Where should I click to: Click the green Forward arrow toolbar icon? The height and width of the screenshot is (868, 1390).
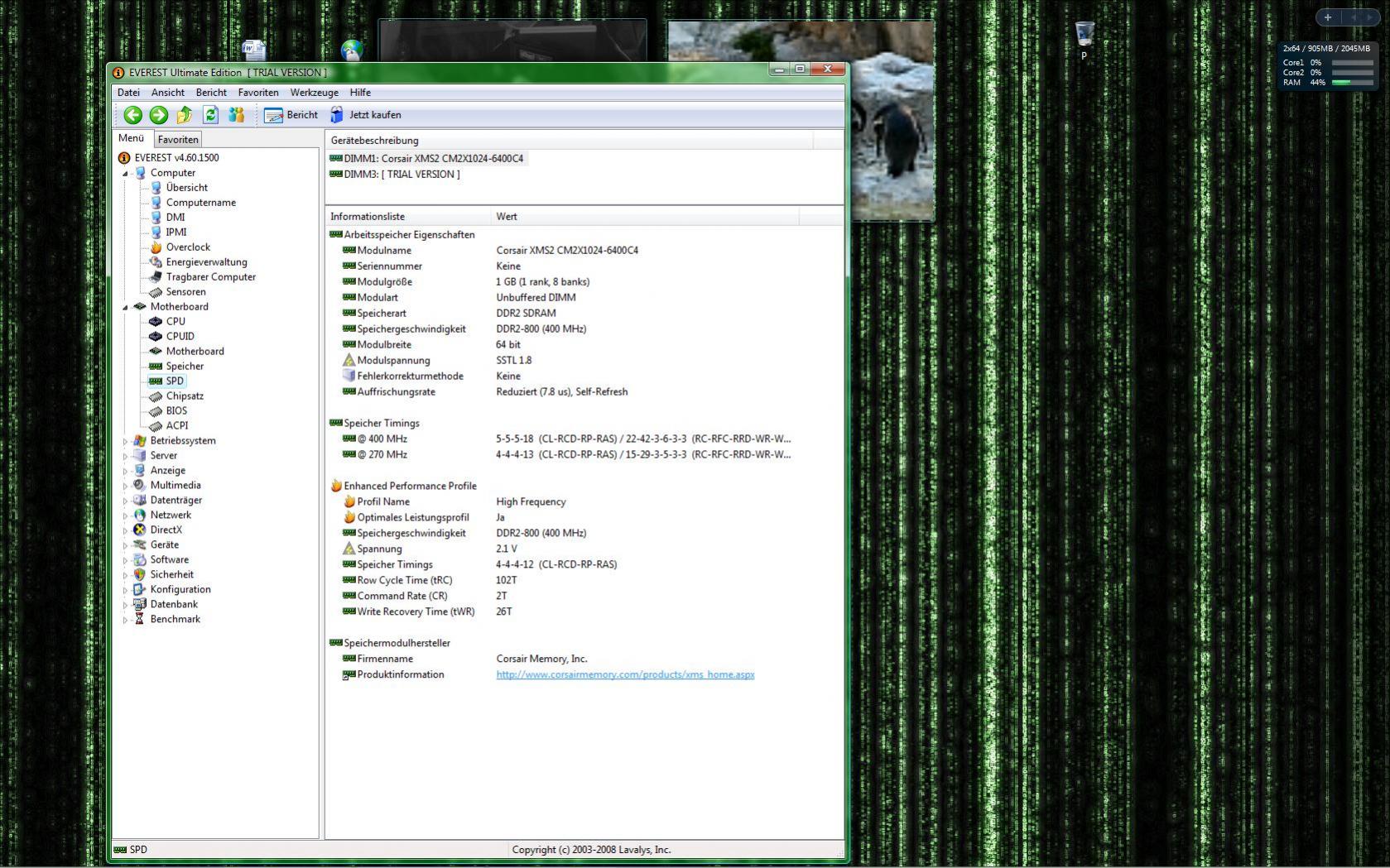(x=158, y=115)
